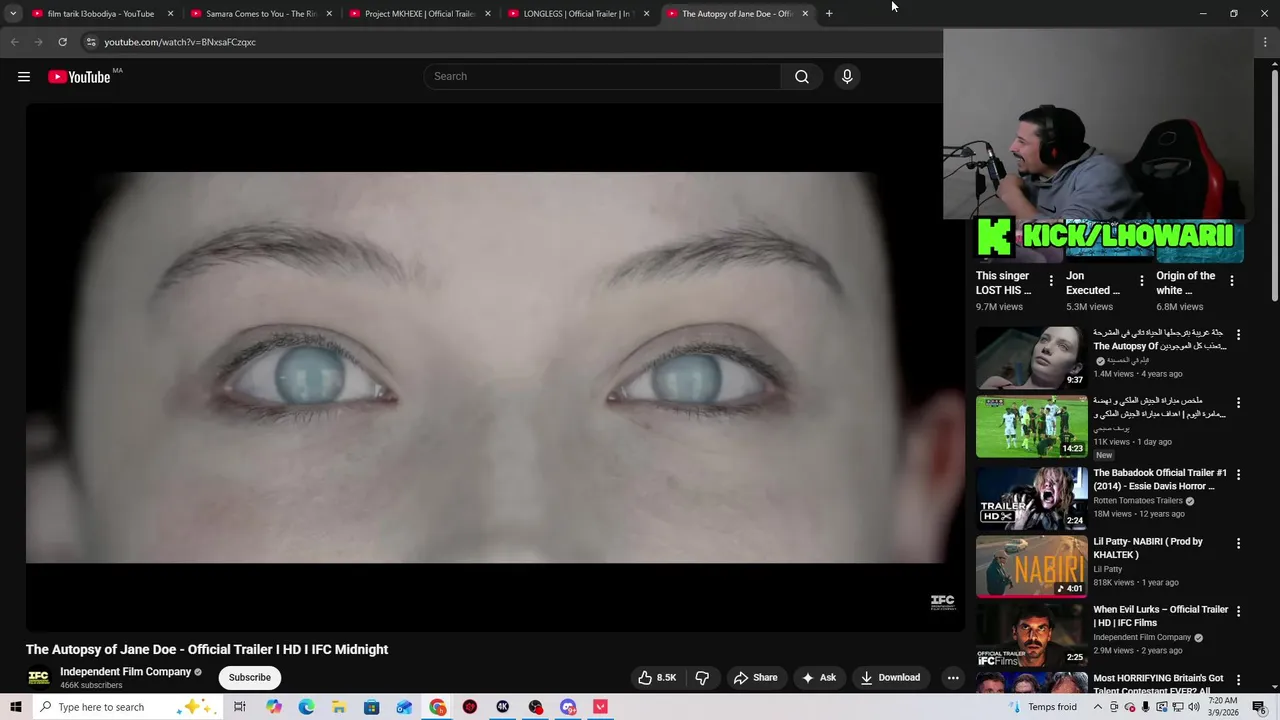Screen dimensions: 1280x720
Task: Open the YouTube guide hamburger menu
Action: (x=24, y=77)
